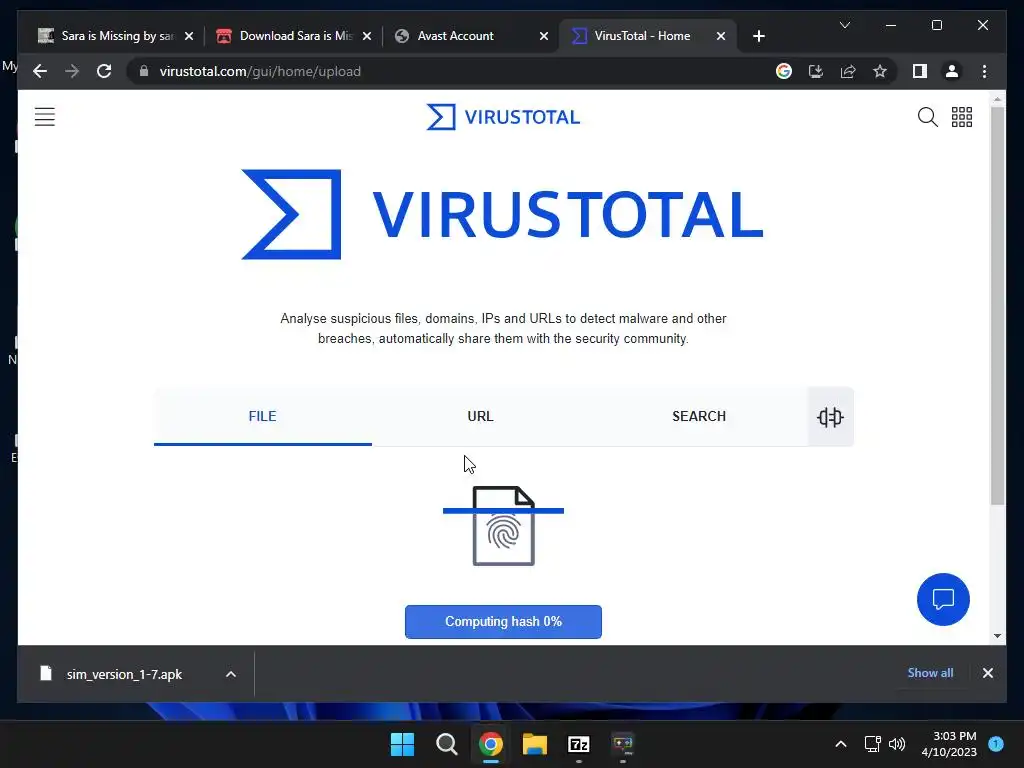
Task: Expand options for sim_version_1-7.apk download
Action: (231, 674)
